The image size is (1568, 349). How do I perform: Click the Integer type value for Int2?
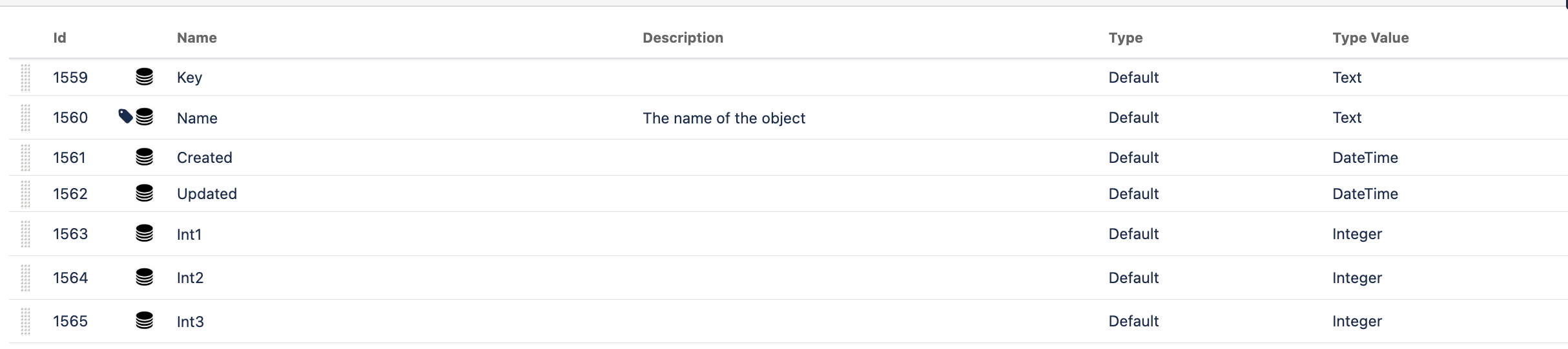[x=1356, y=278]
